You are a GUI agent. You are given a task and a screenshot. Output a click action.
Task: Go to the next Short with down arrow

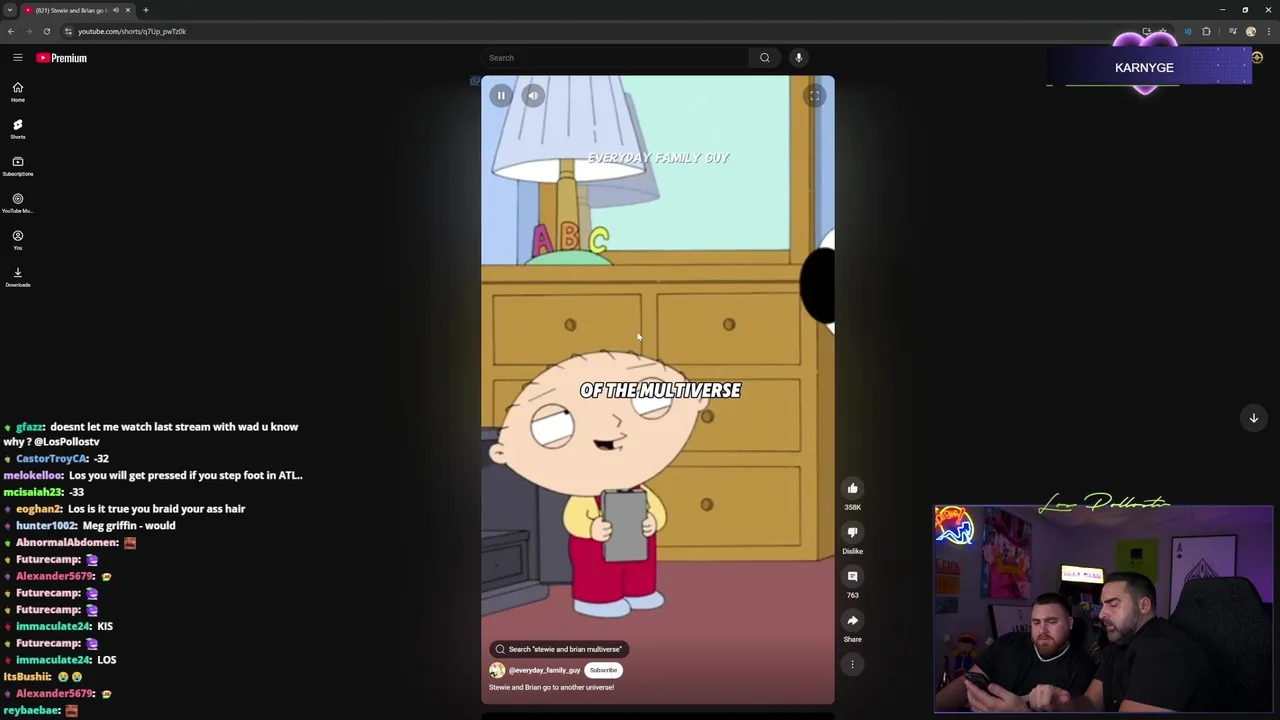tap(1254, 418)
